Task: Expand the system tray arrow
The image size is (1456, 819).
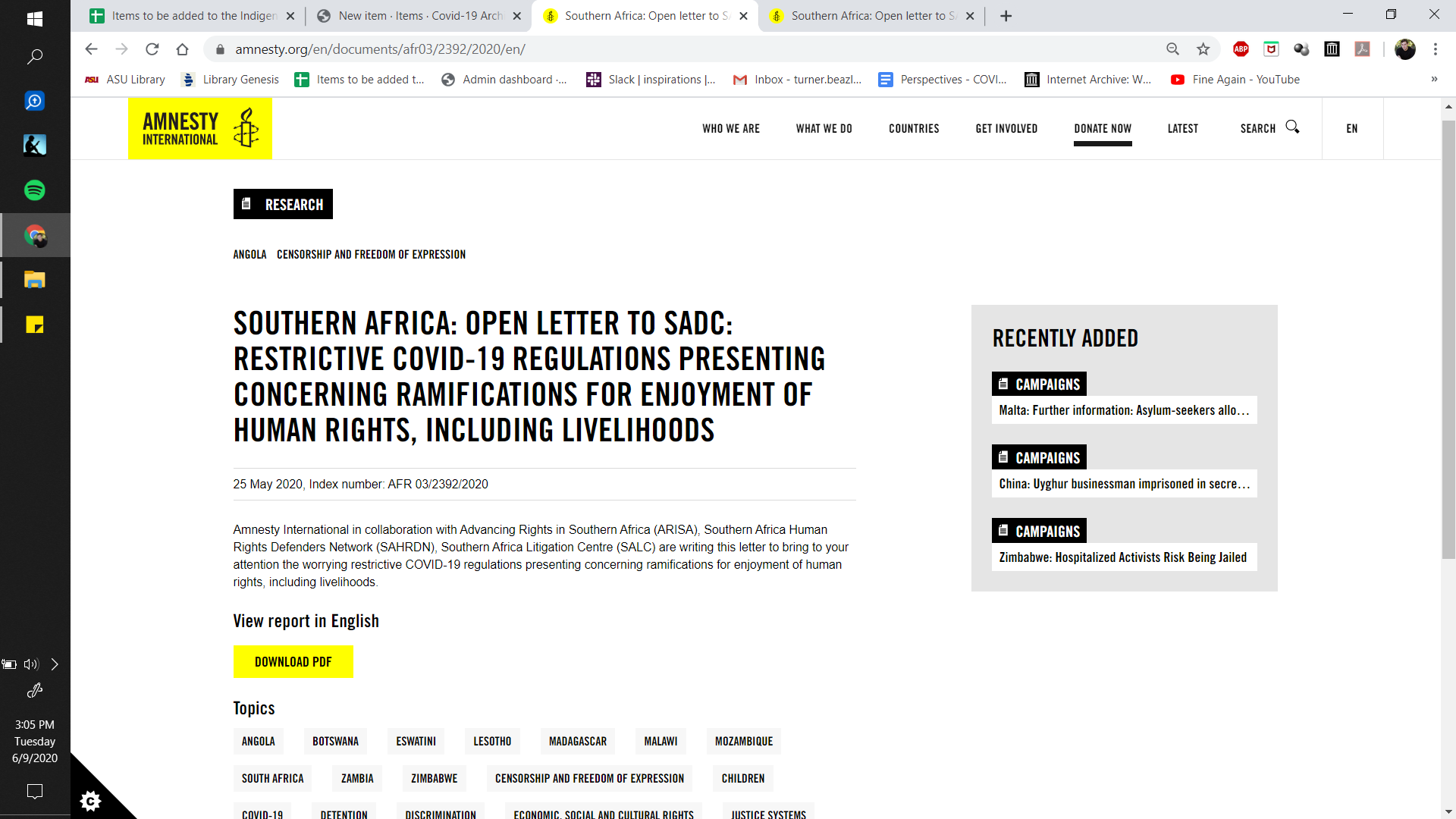Action: (x=55, y=664)
